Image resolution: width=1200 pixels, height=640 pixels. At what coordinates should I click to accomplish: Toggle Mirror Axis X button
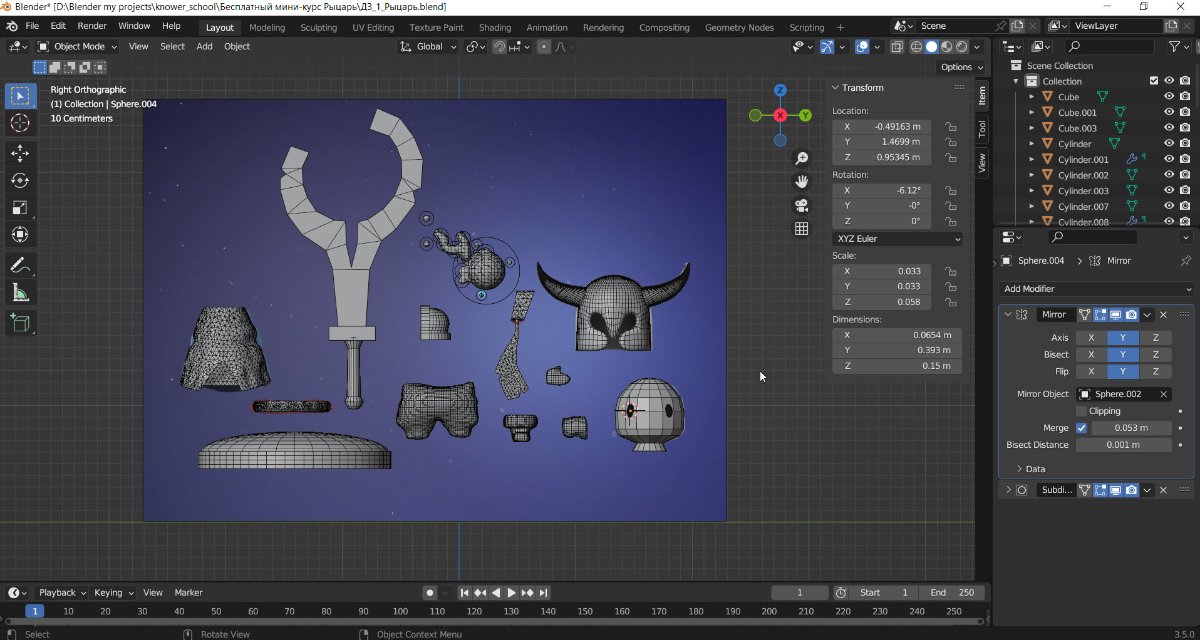pos(1091,338)
